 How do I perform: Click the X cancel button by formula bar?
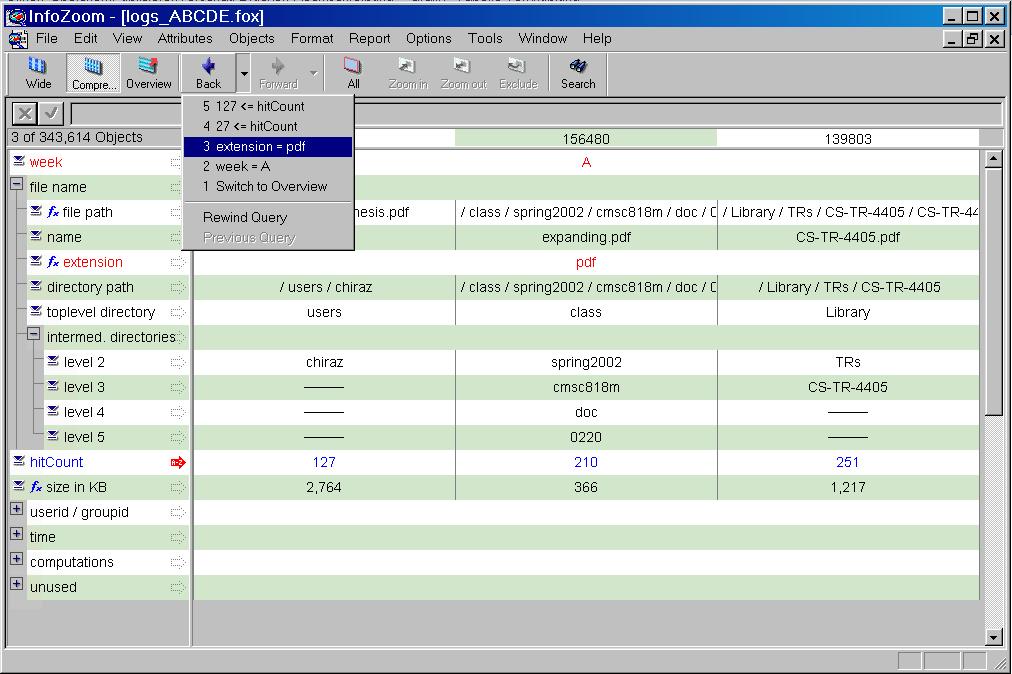[25, 114]
